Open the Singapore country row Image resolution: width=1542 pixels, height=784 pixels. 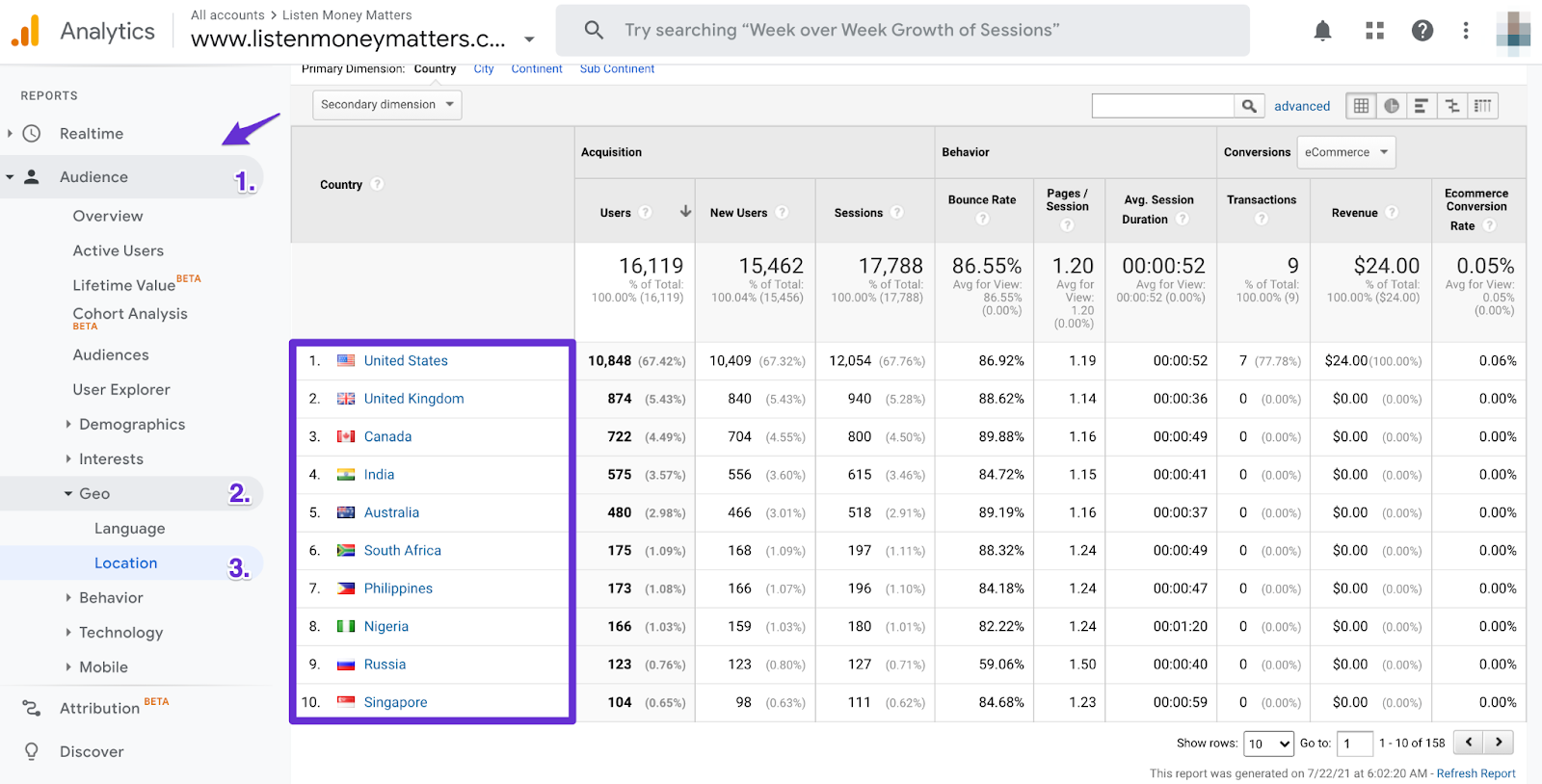[x=395, y=702]
